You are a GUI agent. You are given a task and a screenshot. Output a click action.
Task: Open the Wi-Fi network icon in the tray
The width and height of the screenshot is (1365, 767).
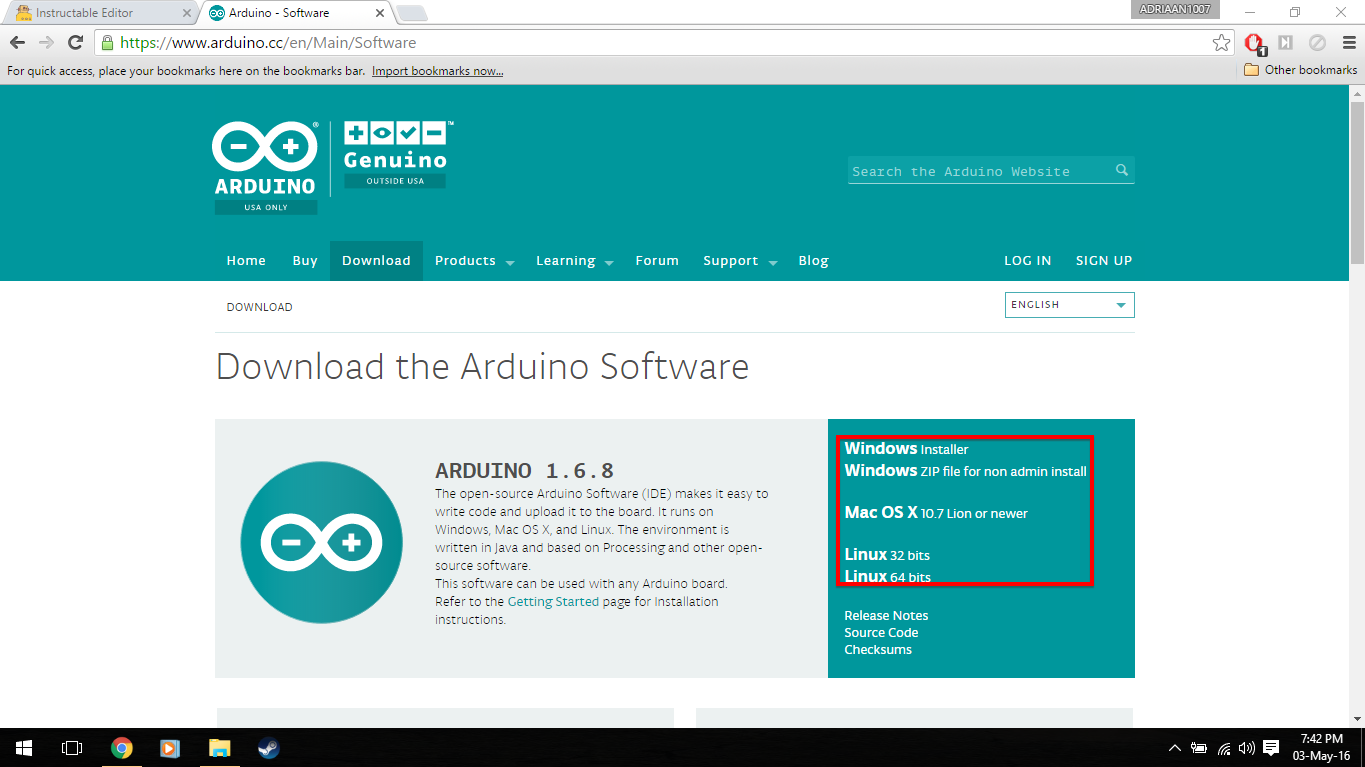tap(1224, 747)
